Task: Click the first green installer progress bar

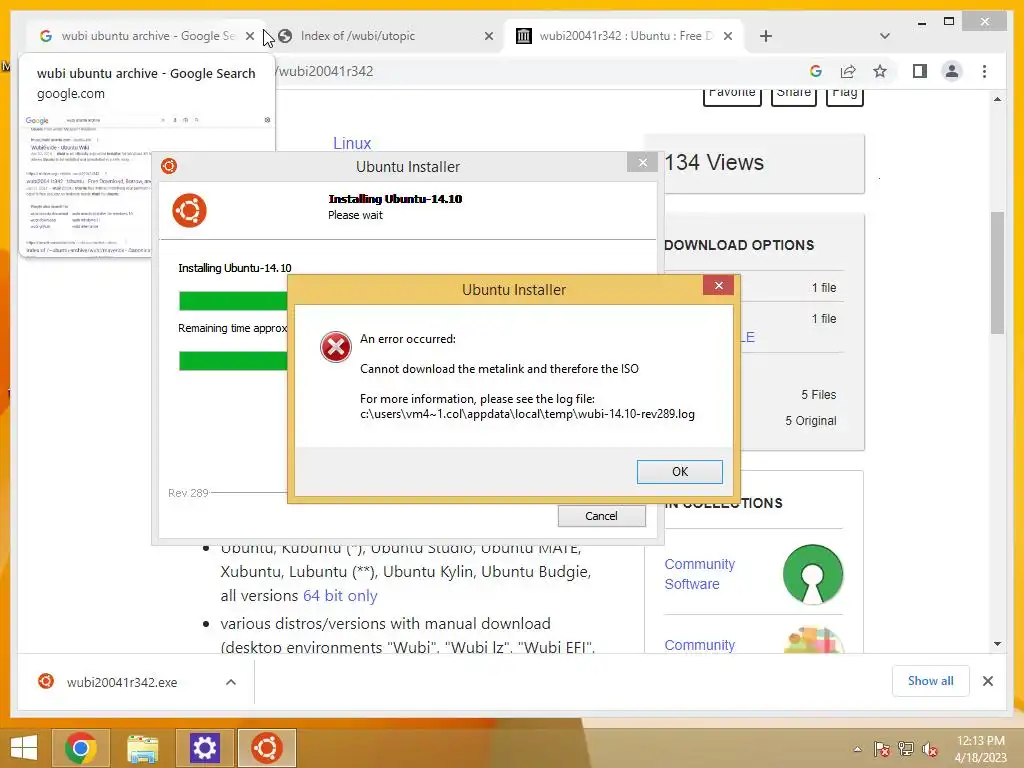Action: point(233,300)
